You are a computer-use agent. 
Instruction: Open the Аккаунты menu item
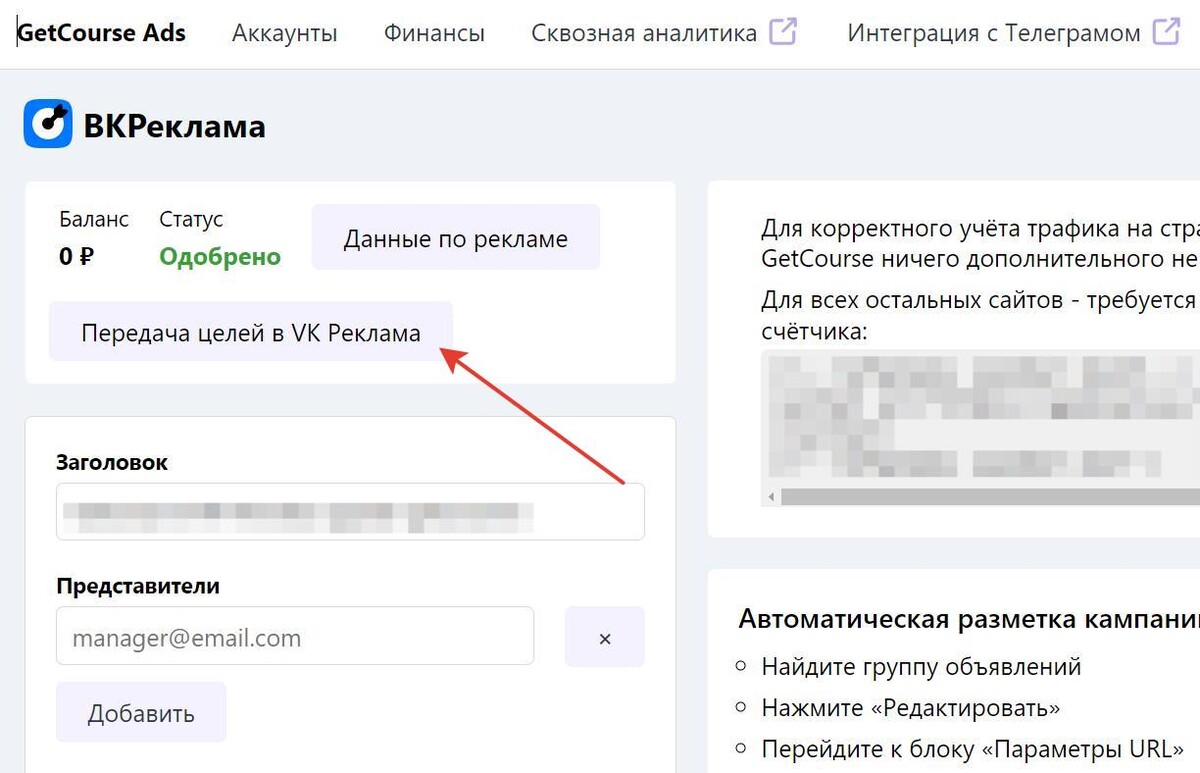pyautogui.click(x=285, y=33)
